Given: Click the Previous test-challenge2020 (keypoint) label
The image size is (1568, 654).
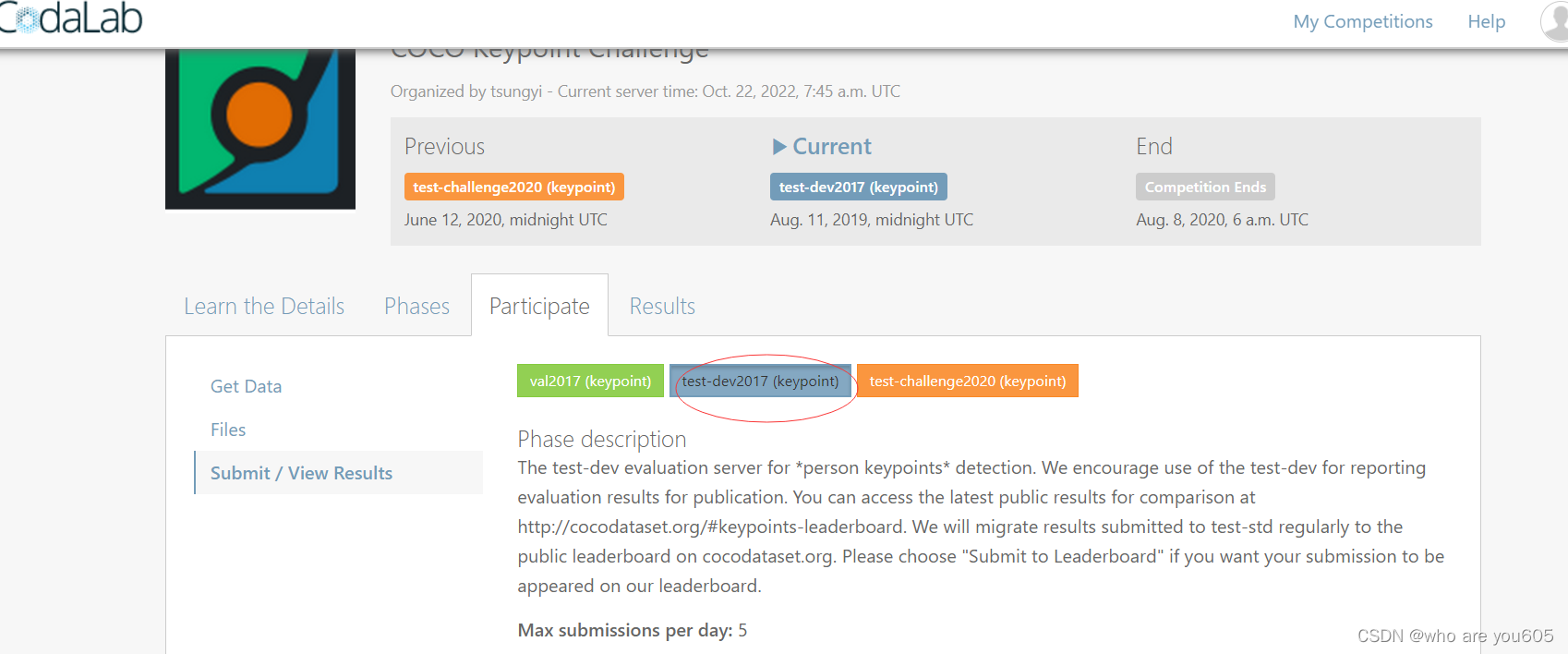Looking at the screenshot, I should [514, 187].
